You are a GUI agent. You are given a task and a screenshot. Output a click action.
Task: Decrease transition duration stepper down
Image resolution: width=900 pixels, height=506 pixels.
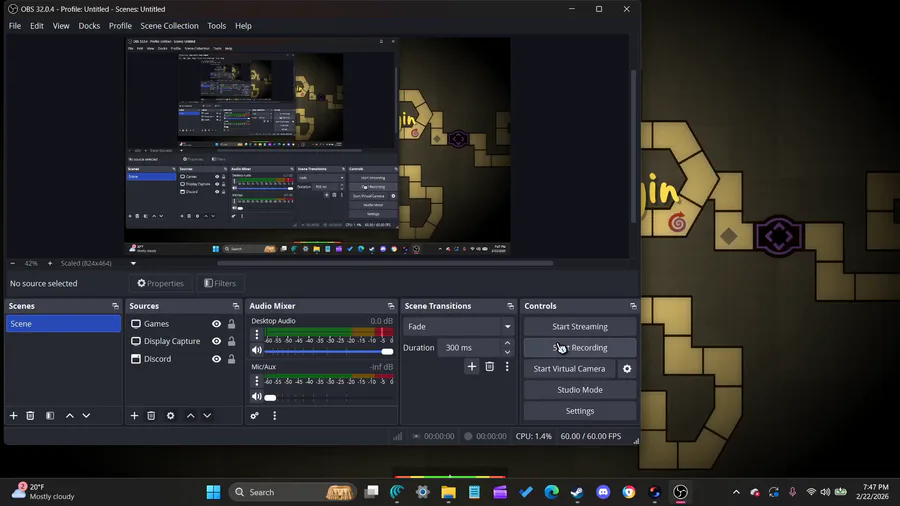coord(507,352)
